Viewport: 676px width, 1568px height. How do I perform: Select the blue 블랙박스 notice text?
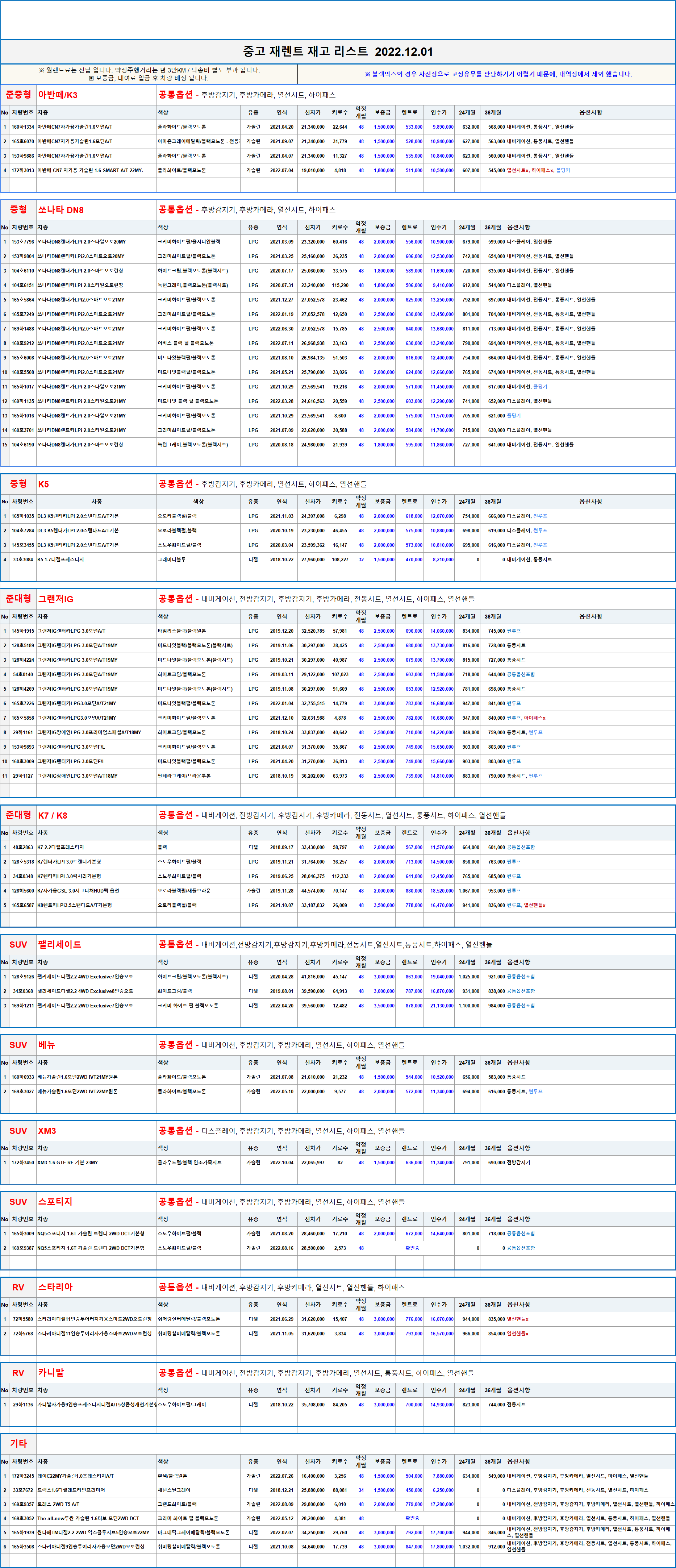pyautogui.click(x=498, y=74)
